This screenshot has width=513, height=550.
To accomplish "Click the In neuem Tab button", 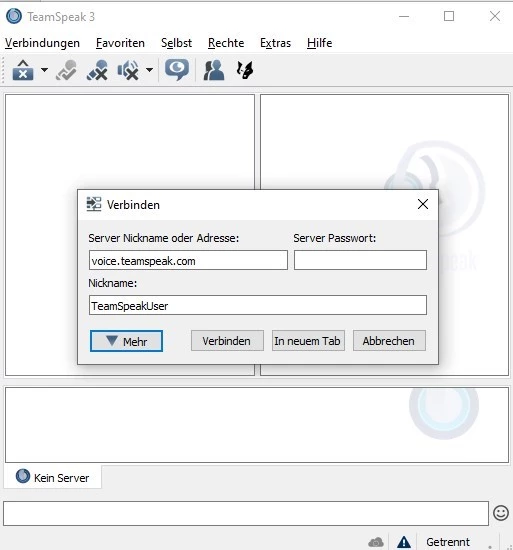I will (x=308, y=341).
